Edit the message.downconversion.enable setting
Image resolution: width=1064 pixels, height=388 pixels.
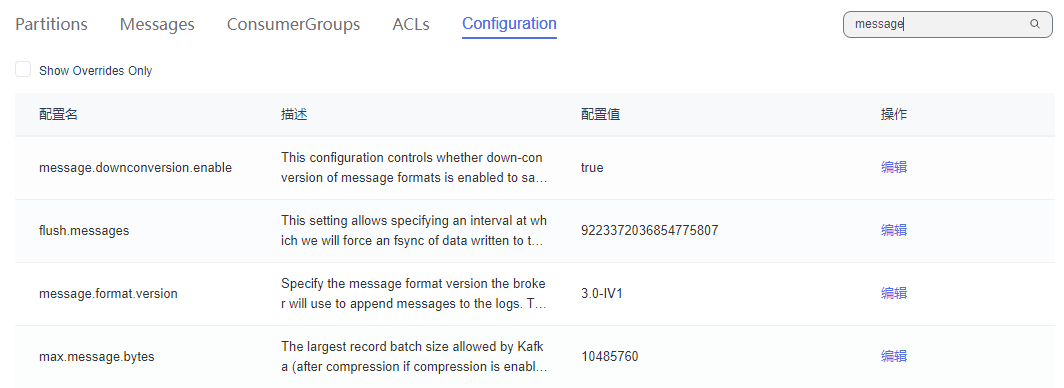[894, 168]
